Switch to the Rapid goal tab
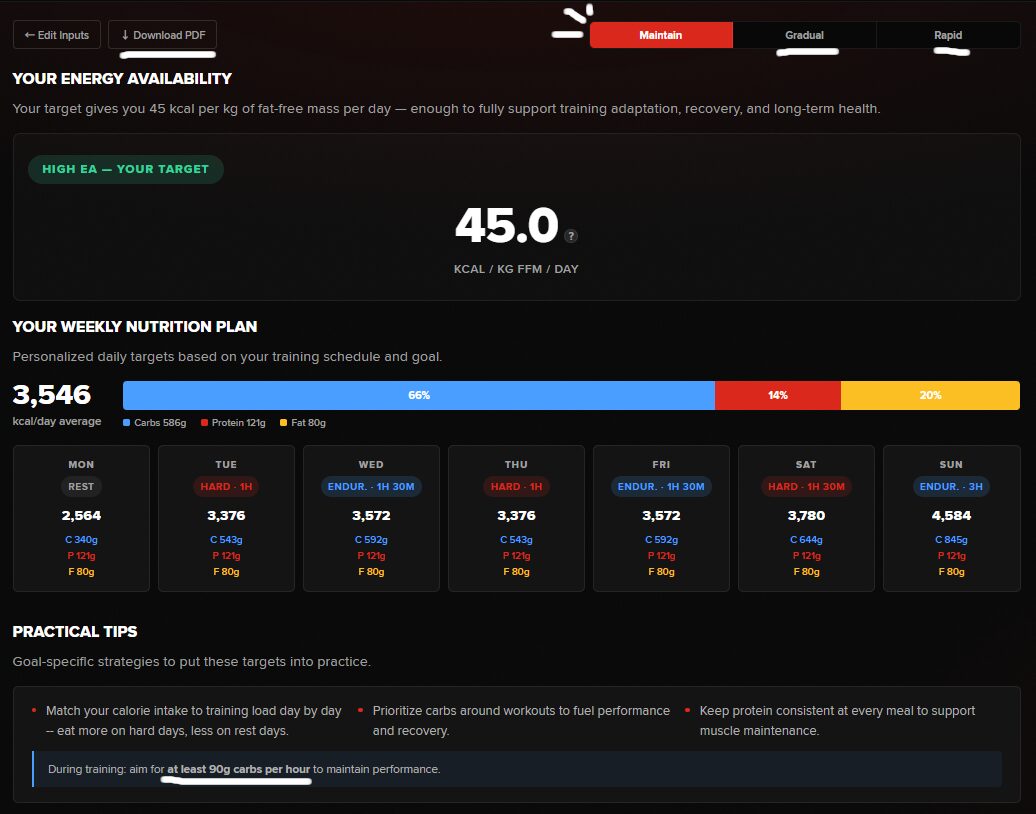Viewport: 1036px width, 814px height. pyautogui.click(x=948, y=35)
